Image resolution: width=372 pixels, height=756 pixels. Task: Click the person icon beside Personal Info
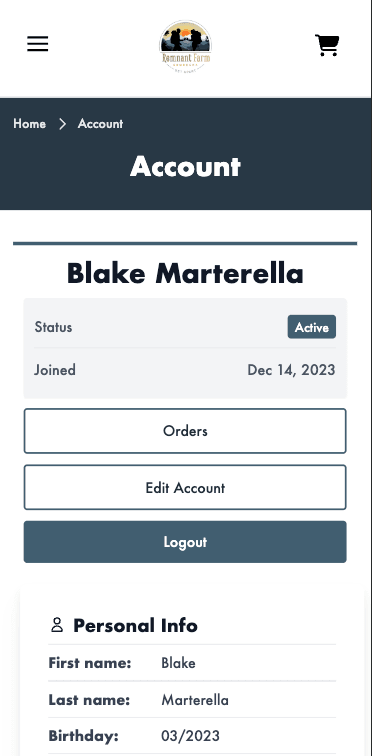(x=57, y=625)
